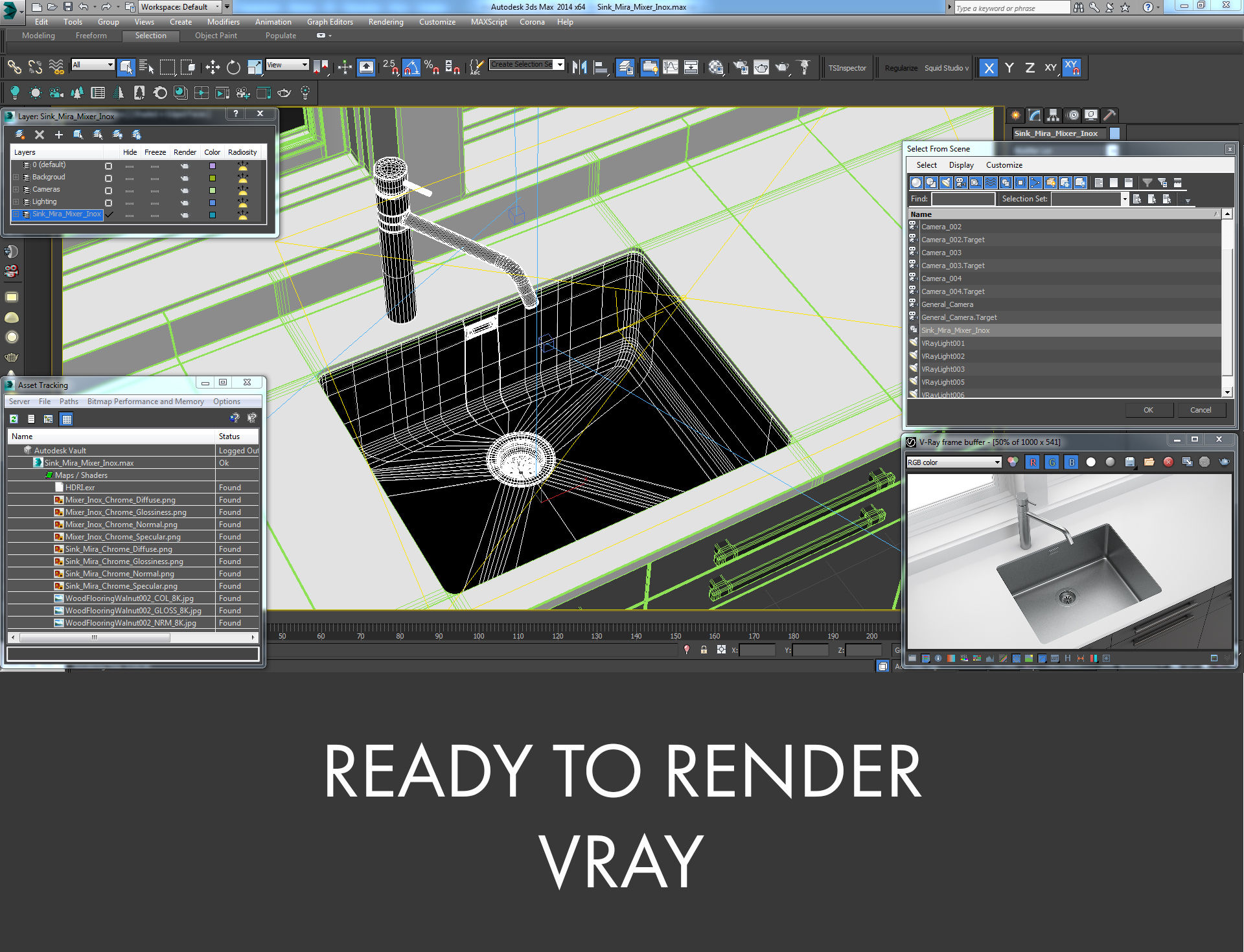
Task: Click the create new layer plus icon
Action: [59, 135]
